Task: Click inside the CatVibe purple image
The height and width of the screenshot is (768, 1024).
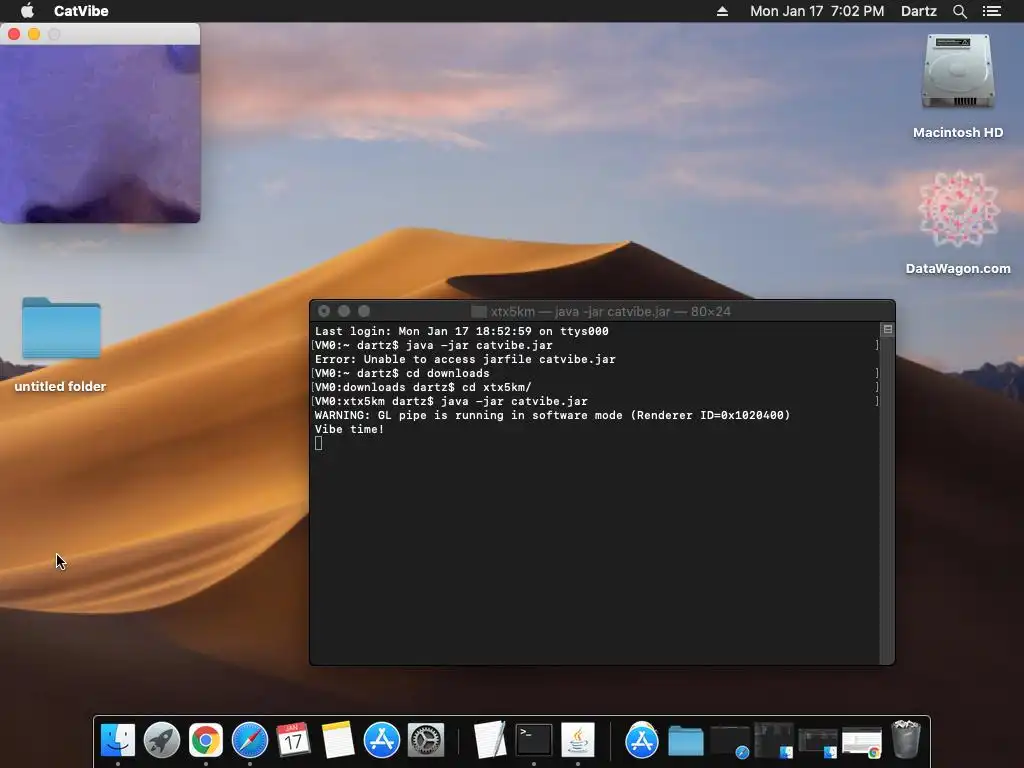Action: 100,134
